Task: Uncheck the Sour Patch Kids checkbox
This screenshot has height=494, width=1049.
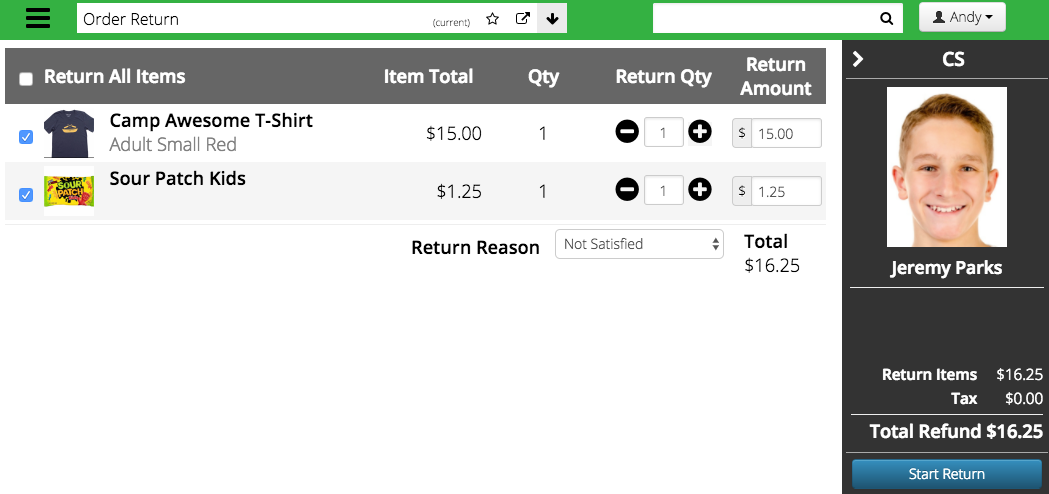Action: click(26, 195)
